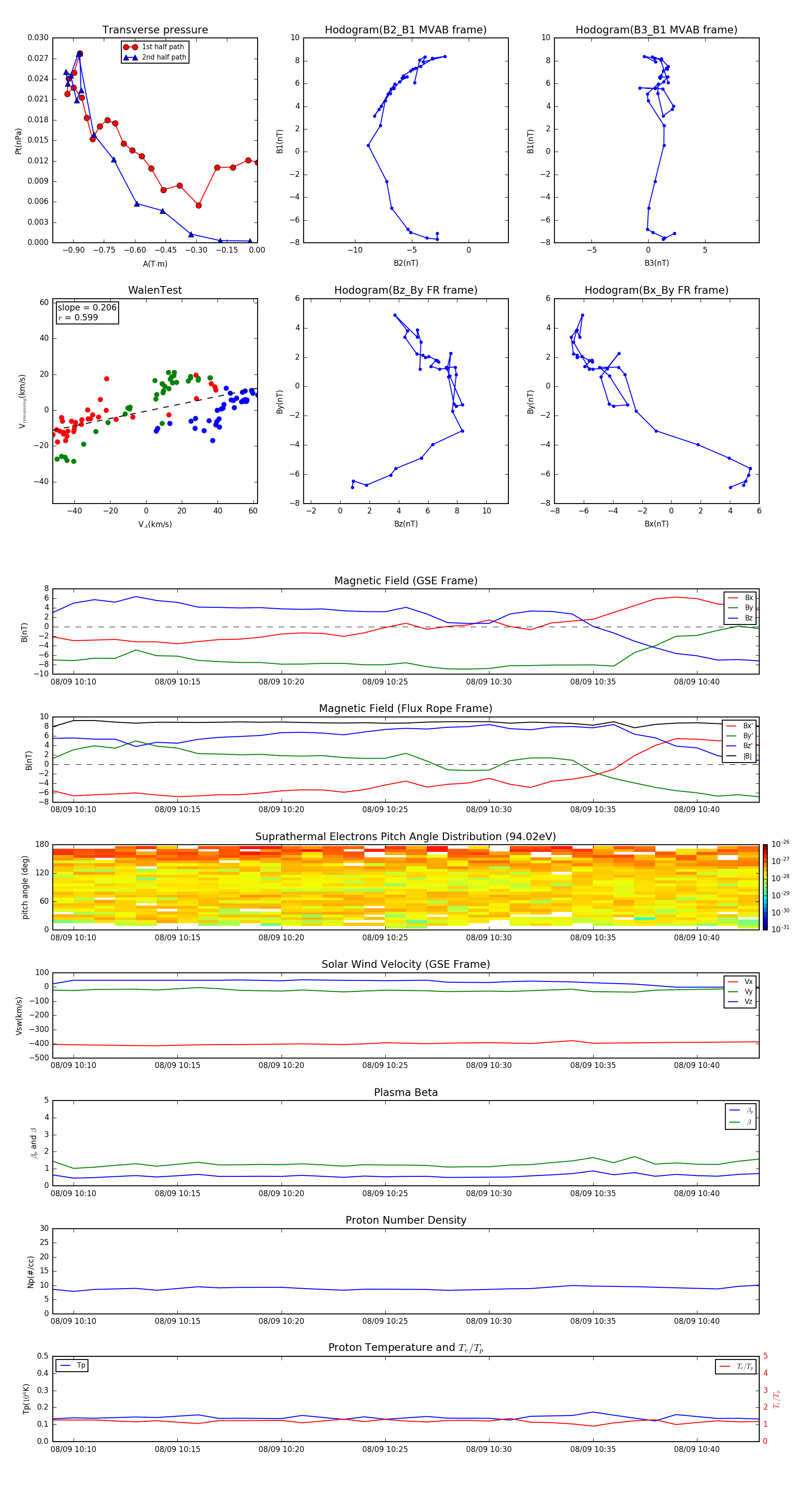Click '08/09 10:10' tick under plasma beta plot
The width and height of the screenshot is (812, 1489).
(x=74, y=1193)
